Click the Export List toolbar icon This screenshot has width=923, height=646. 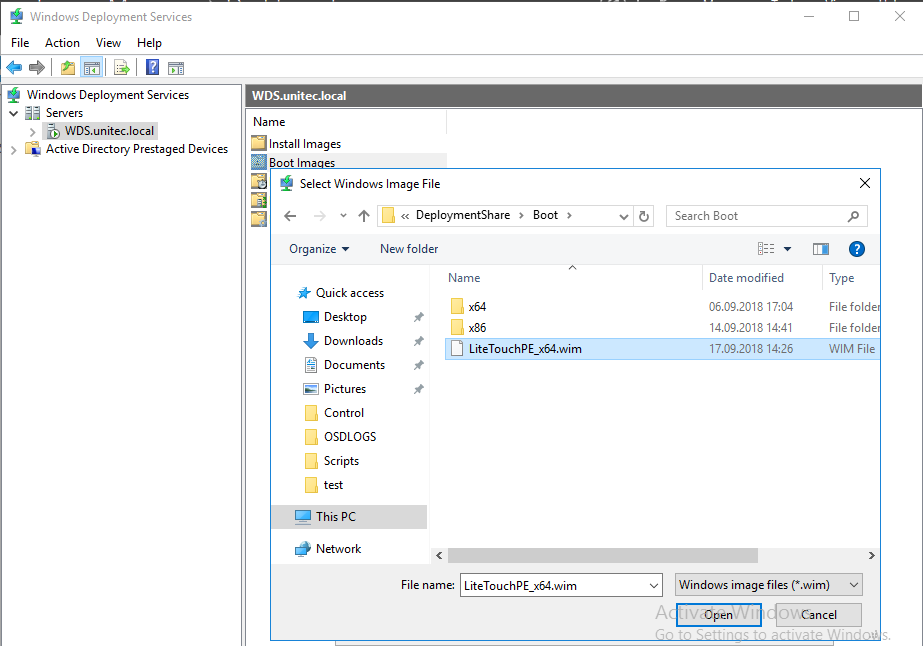(x=122, y=68)
